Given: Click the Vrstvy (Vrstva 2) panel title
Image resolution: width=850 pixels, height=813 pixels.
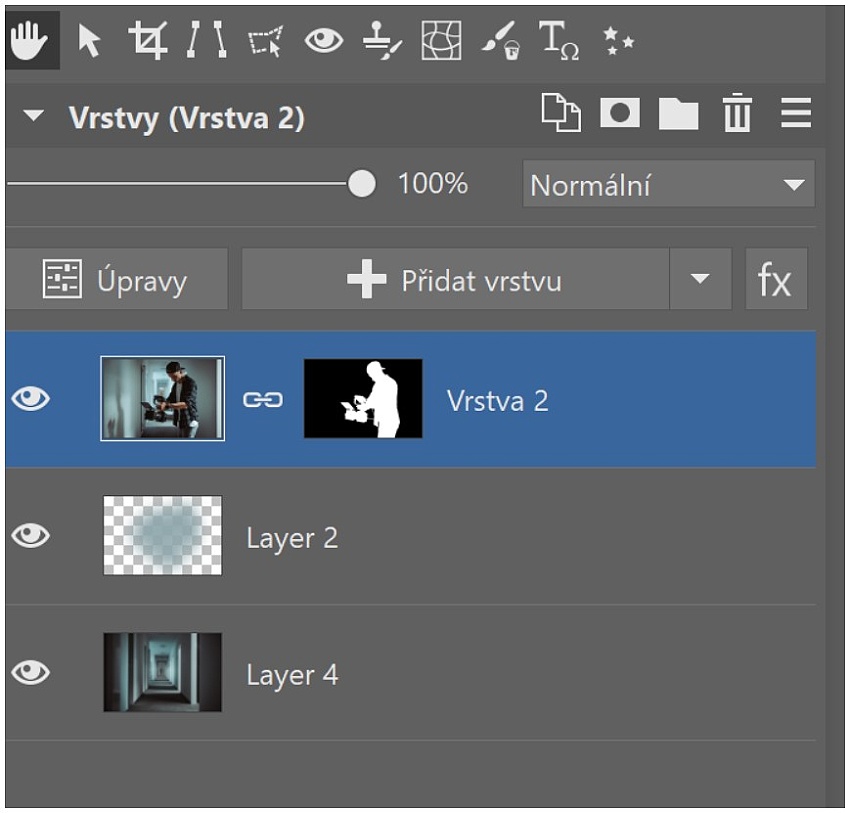Looking at the screenshot, I should 186,118.
